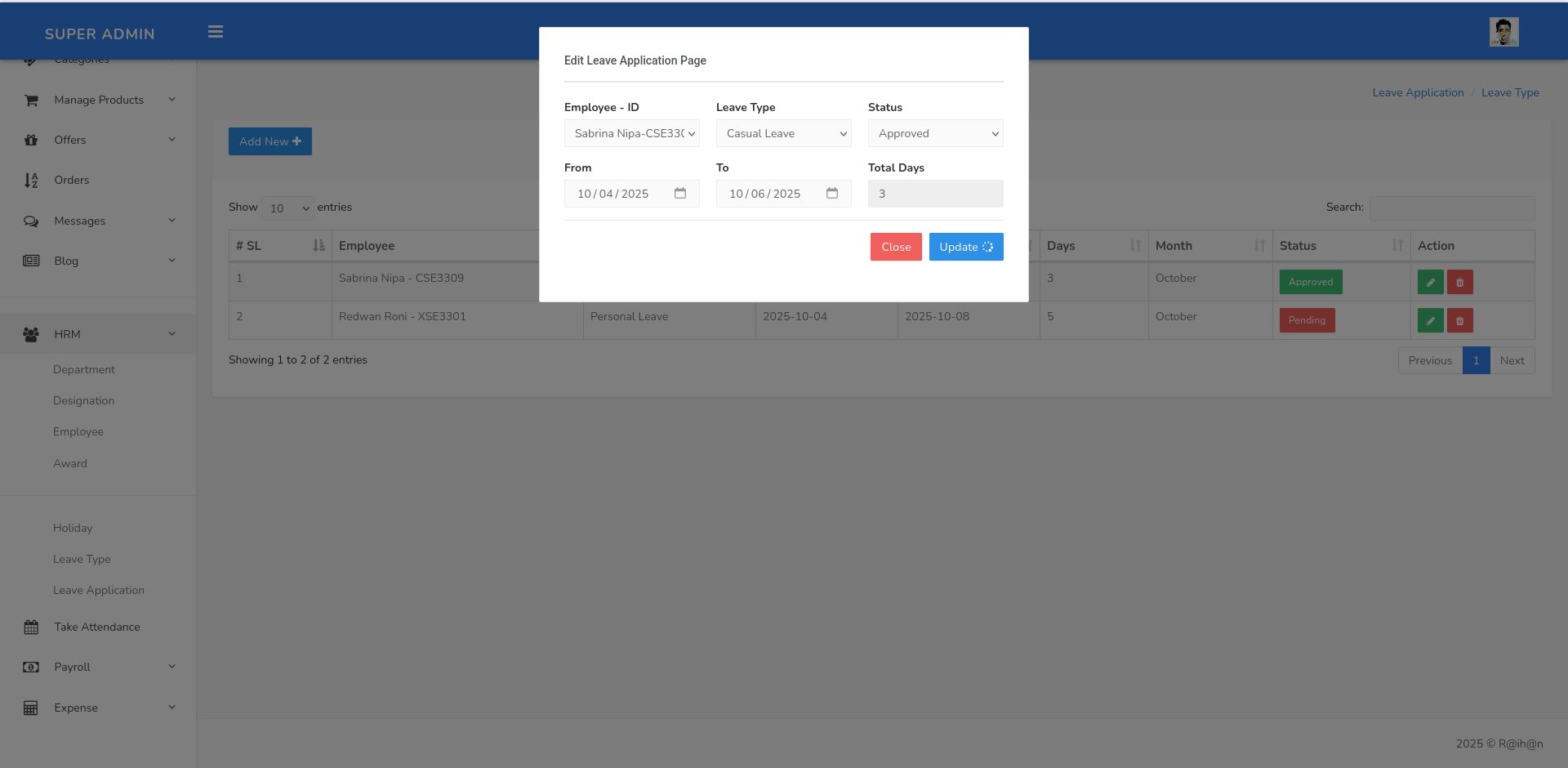
Task: Click the Update button
Action: pyautogui.click(x=966, y=247)
